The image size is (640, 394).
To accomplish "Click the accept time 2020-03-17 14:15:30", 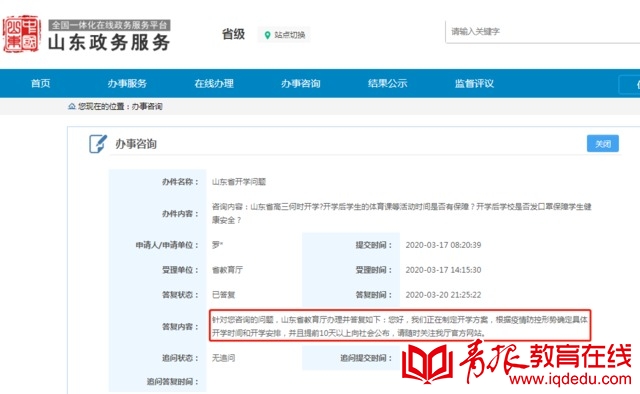I will tap(443, 270).
